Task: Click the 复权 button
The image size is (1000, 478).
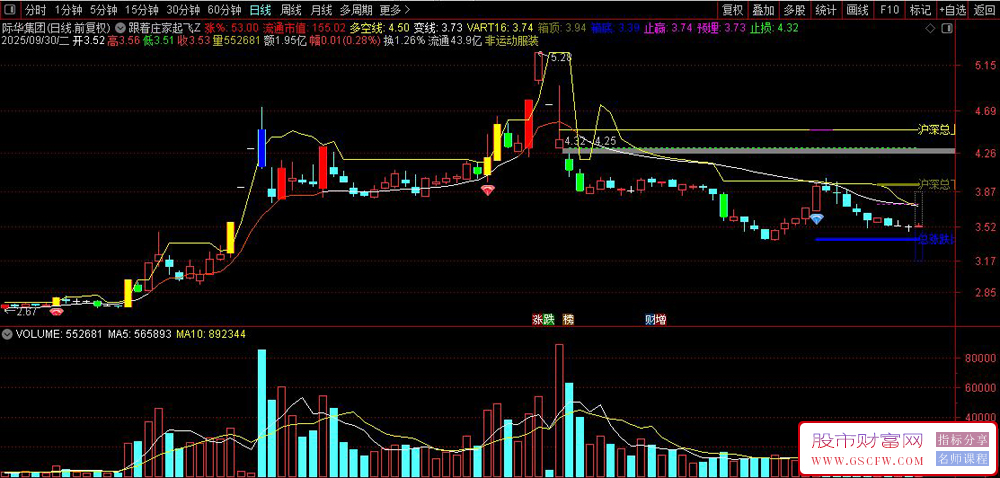Action: pyautogui.click(x=732, y=10)
